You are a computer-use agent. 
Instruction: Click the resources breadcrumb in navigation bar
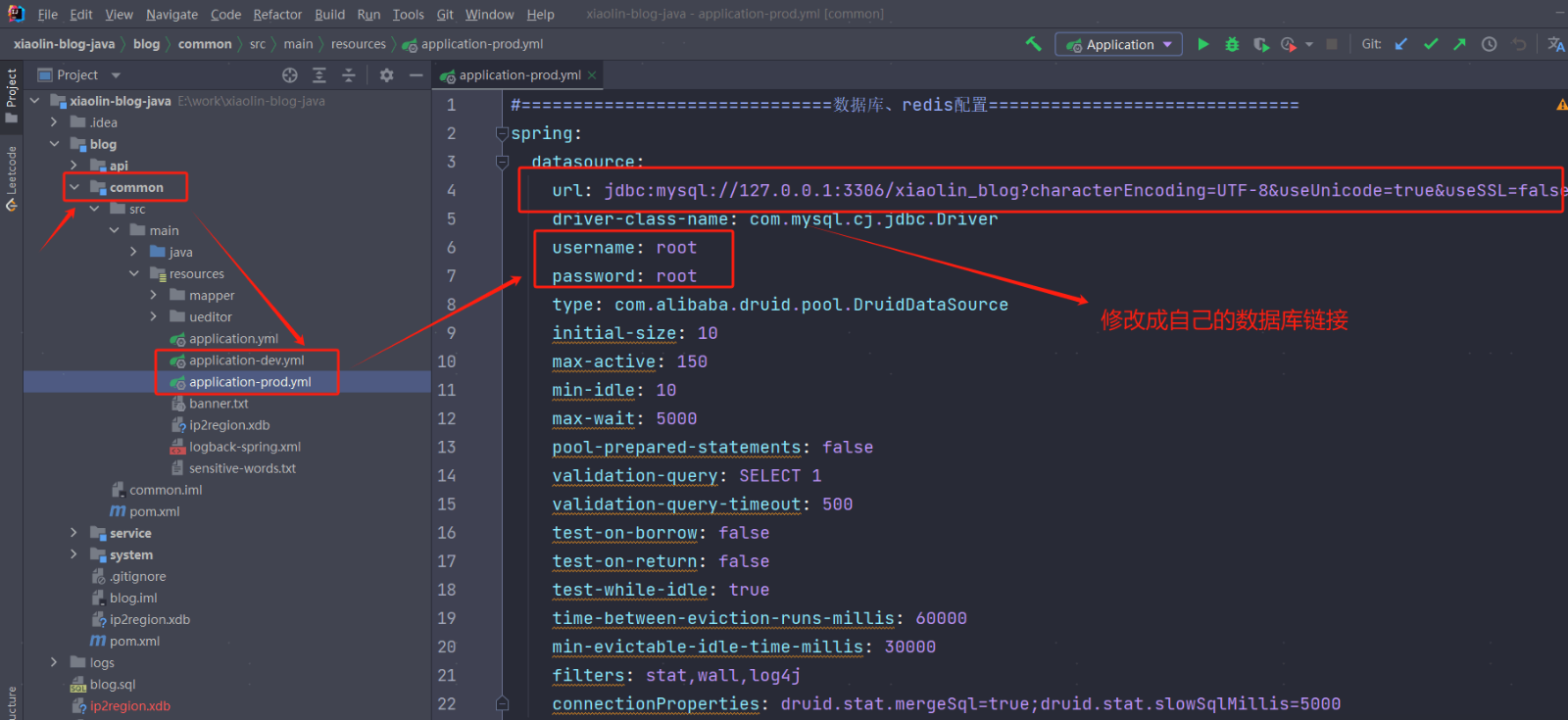click(358, 44)
